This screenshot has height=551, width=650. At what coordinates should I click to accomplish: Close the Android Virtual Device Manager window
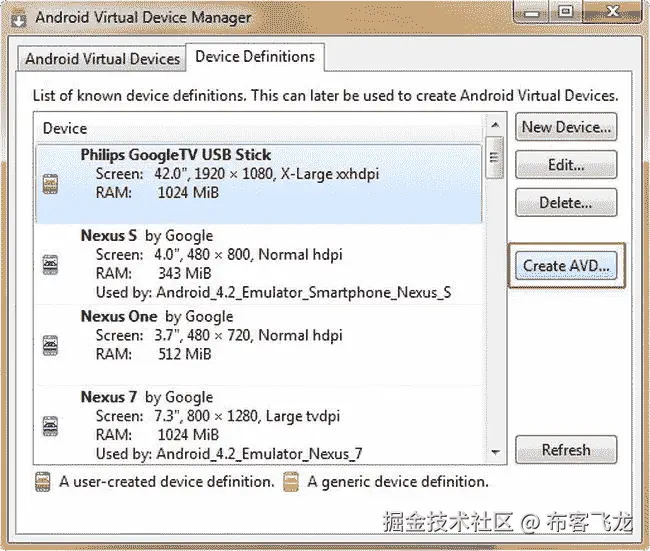coord(612,12)
